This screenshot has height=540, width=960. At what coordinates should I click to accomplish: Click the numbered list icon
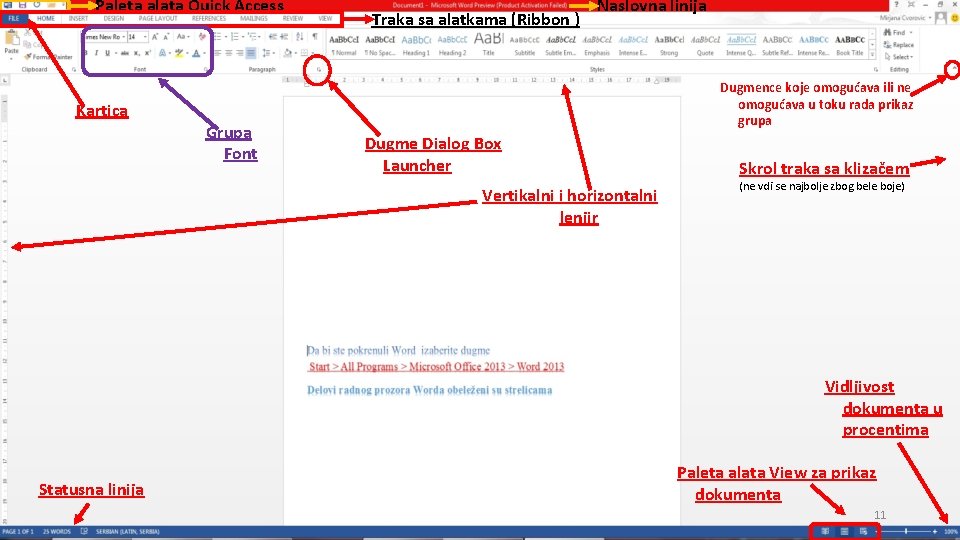234,37
